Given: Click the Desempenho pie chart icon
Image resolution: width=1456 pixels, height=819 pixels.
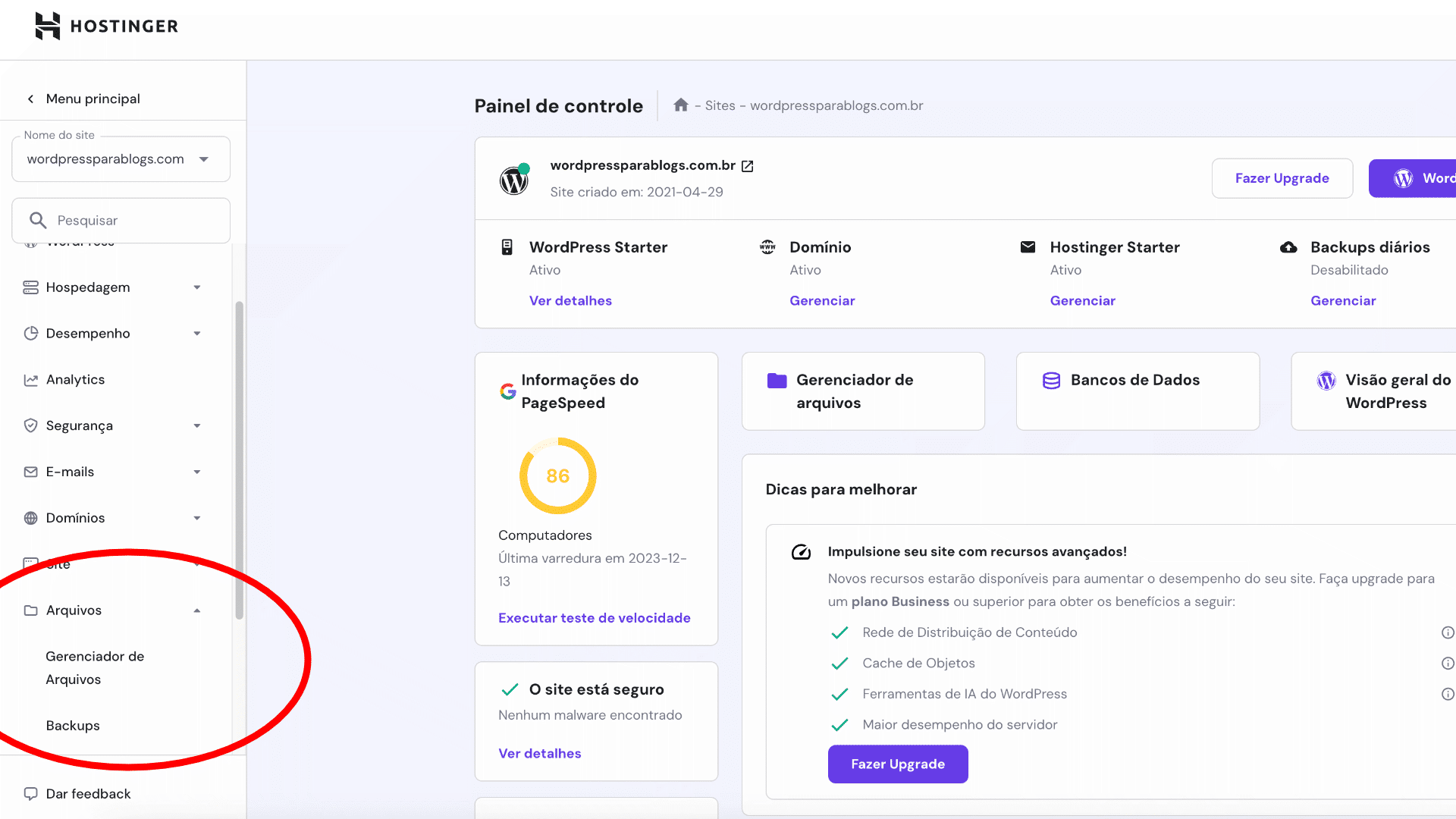Looking at the screenshot, I should (30, 334).
